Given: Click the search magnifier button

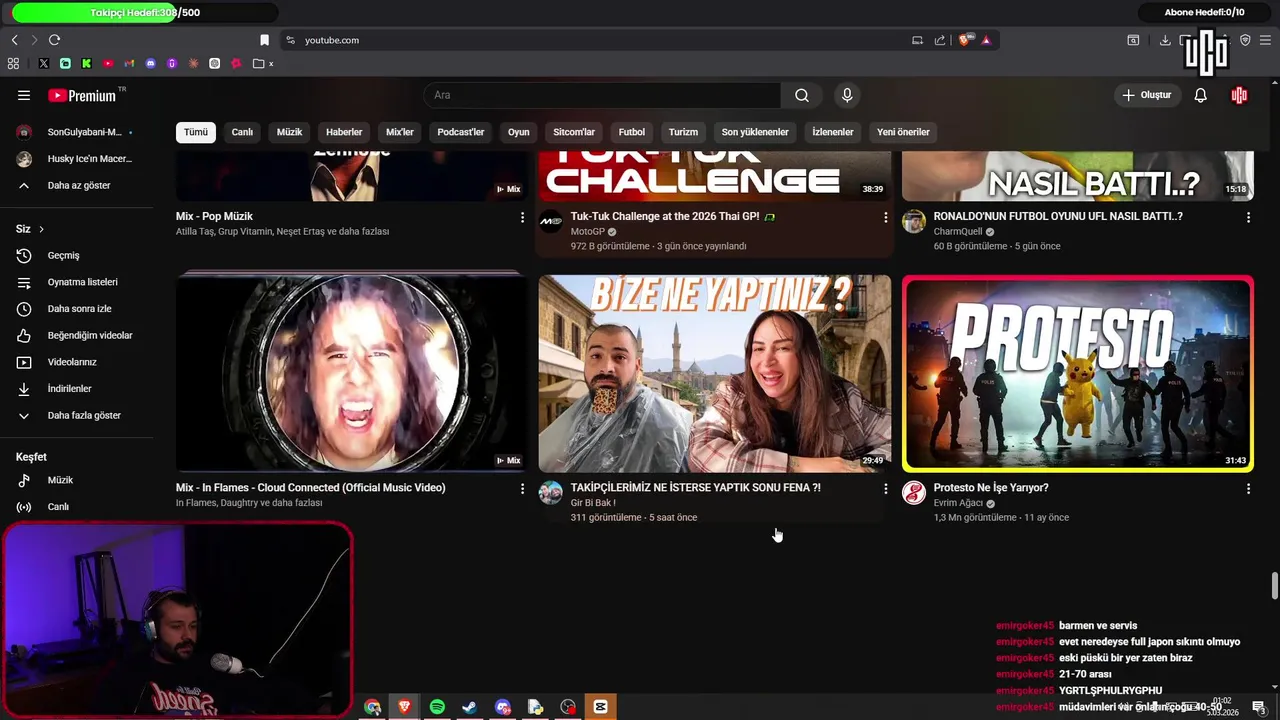Looking at the screenshot, I should pos(802,95).
